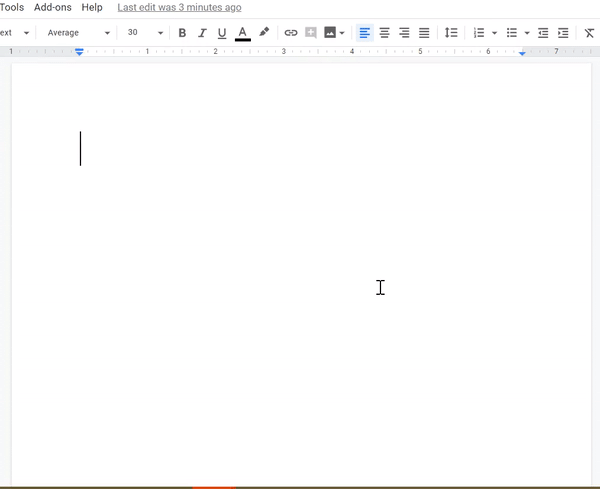Open the Add-ons menu

coord(53,7)
